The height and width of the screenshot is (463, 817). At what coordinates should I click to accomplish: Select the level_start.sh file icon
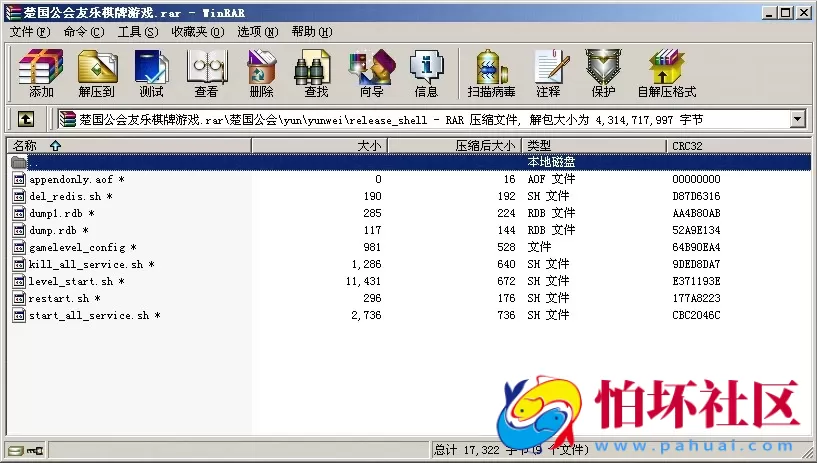[x=19, y=281]
